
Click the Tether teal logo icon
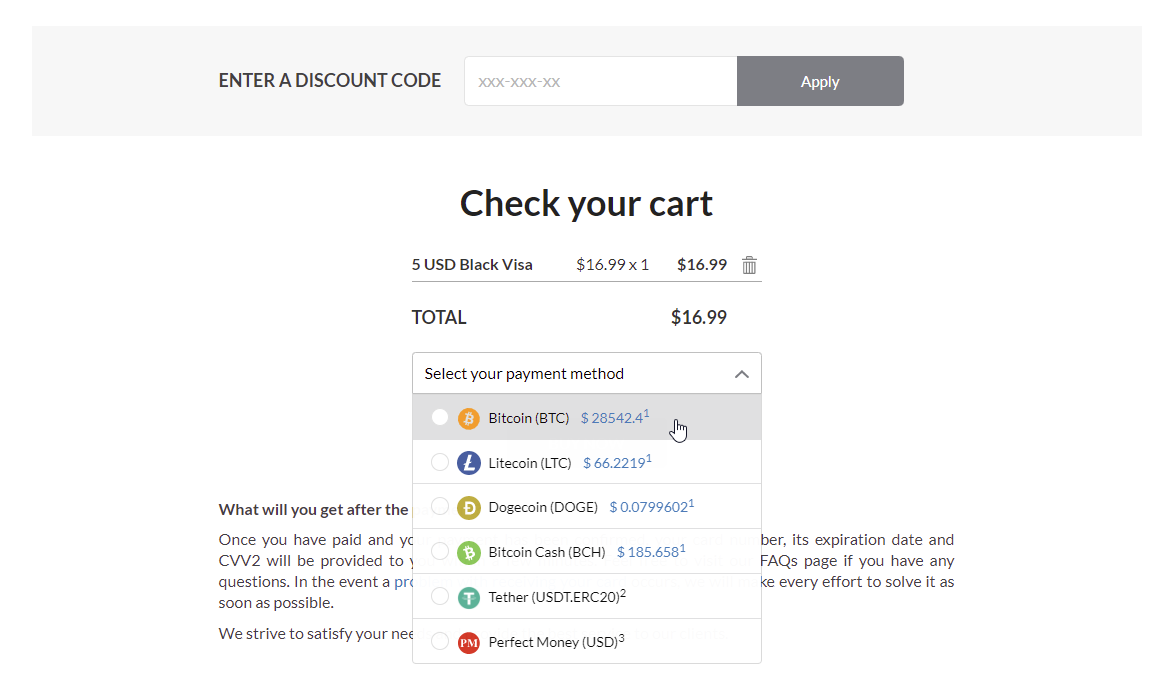pyautogui.click(x=469, y=597)
